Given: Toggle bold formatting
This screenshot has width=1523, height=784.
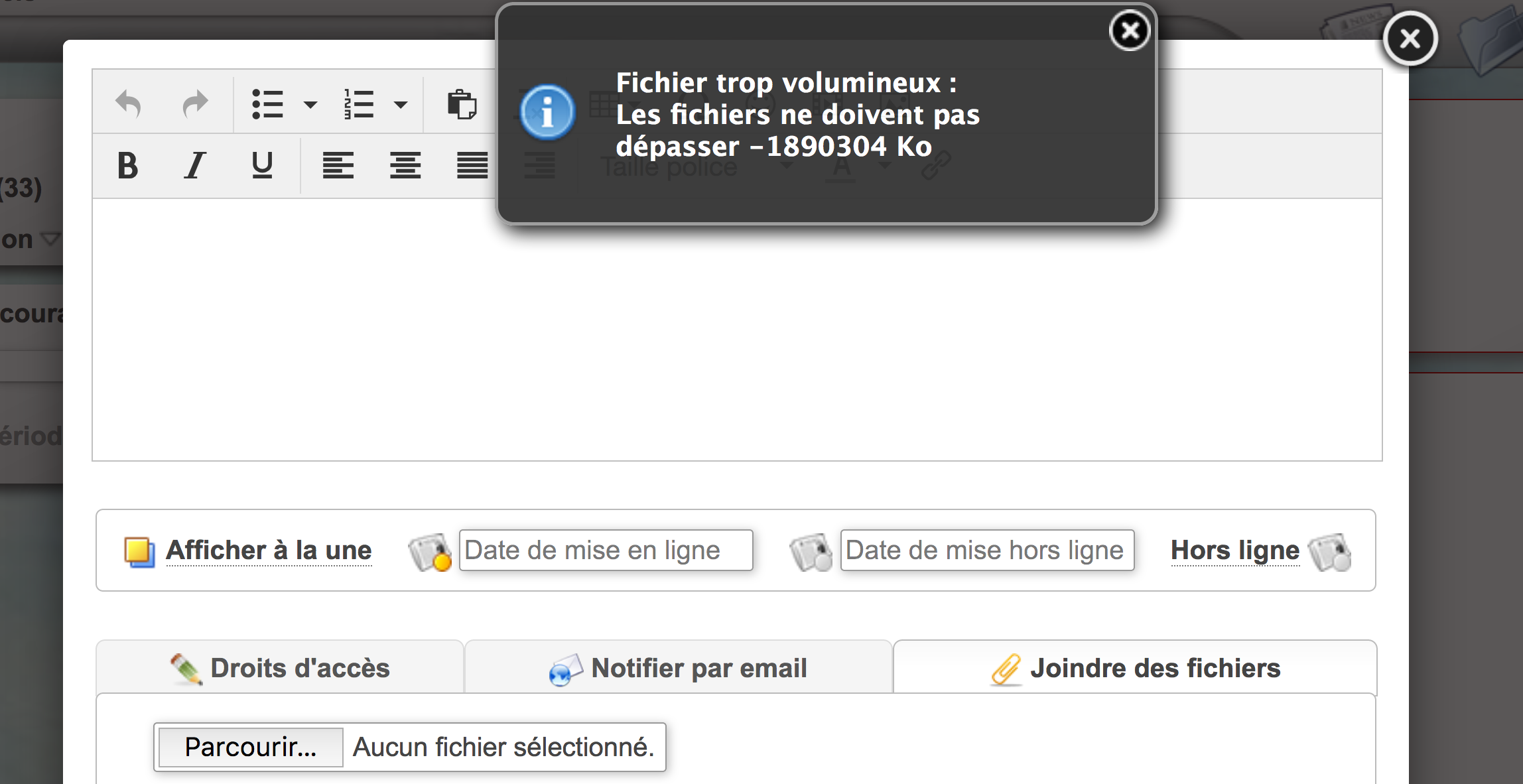Looking at the screenshot, I should (x=127, y=165).
